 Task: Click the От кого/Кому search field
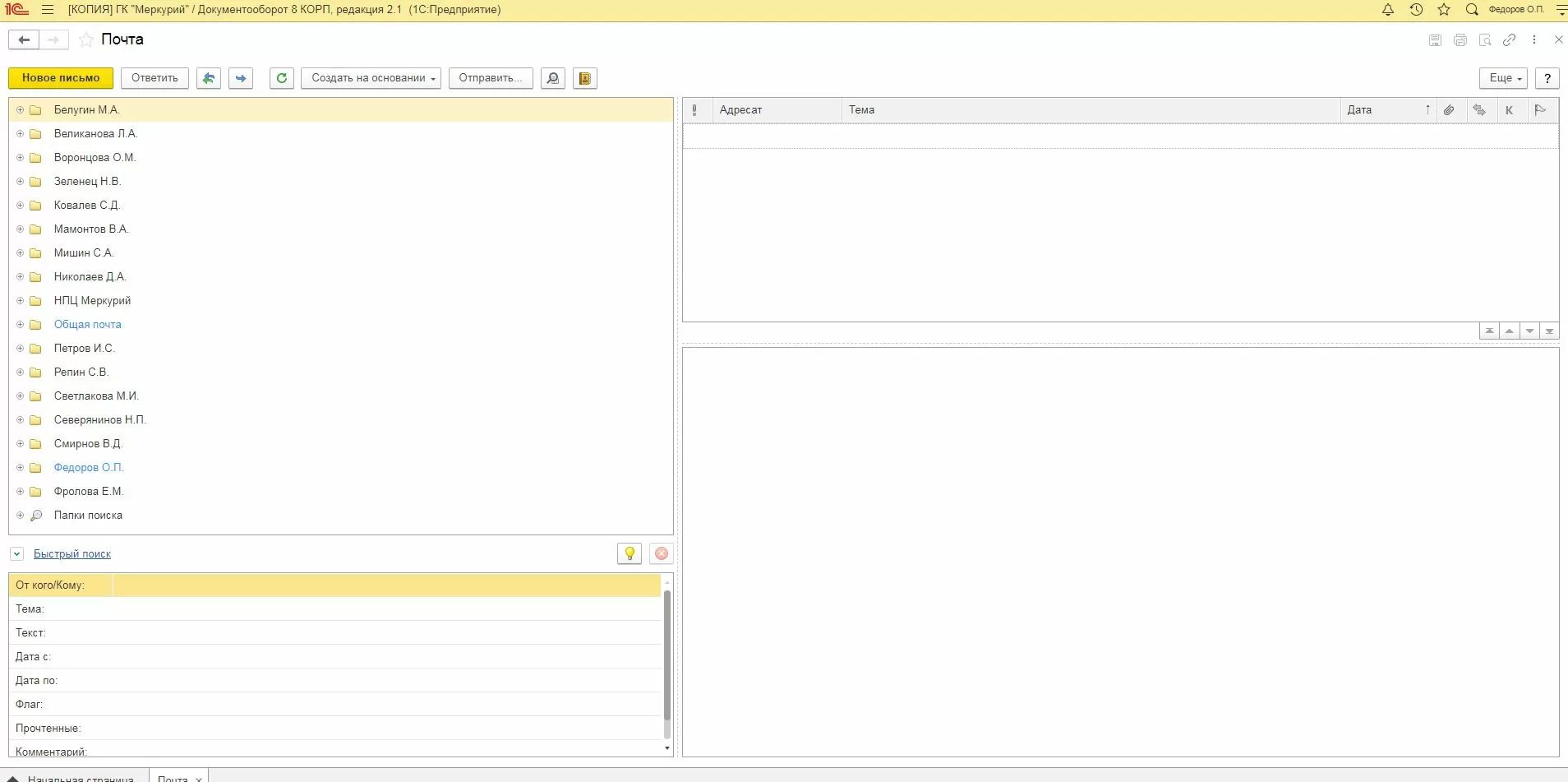coord(386,585)
